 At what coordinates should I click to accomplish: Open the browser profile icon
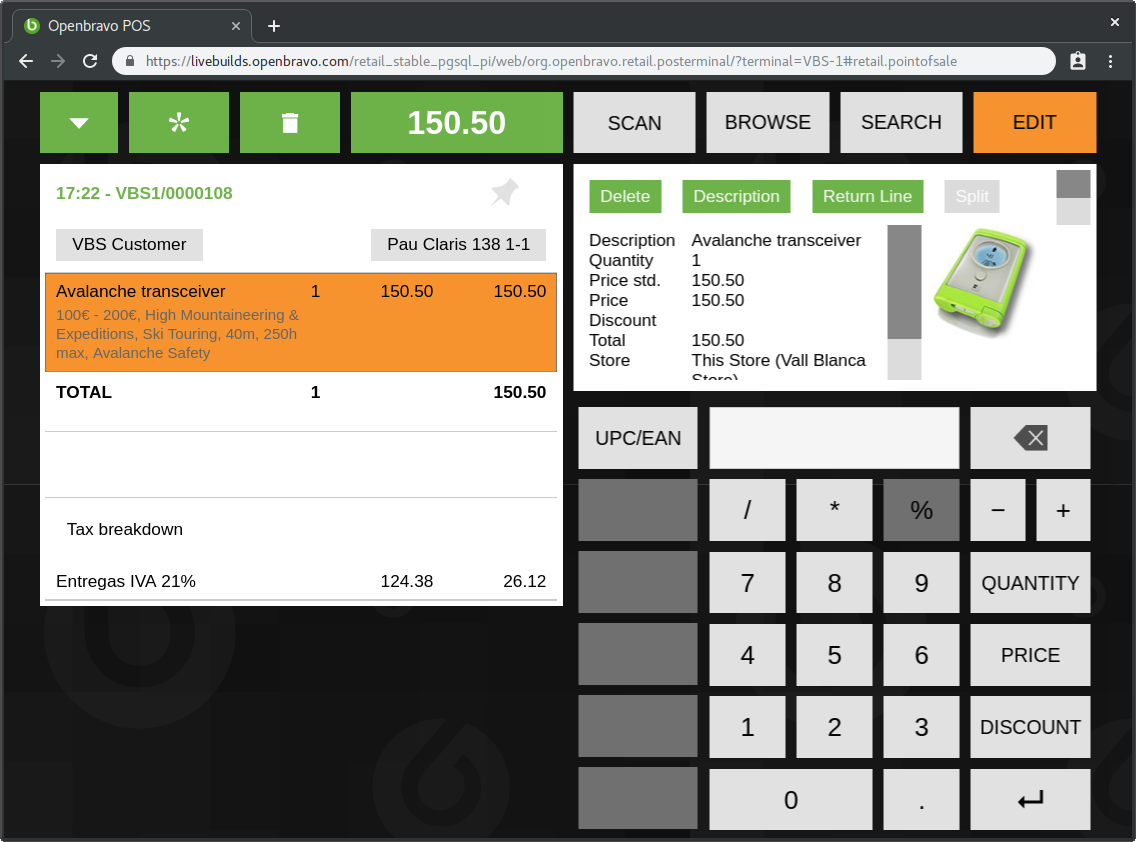(x=1078, y=62)
